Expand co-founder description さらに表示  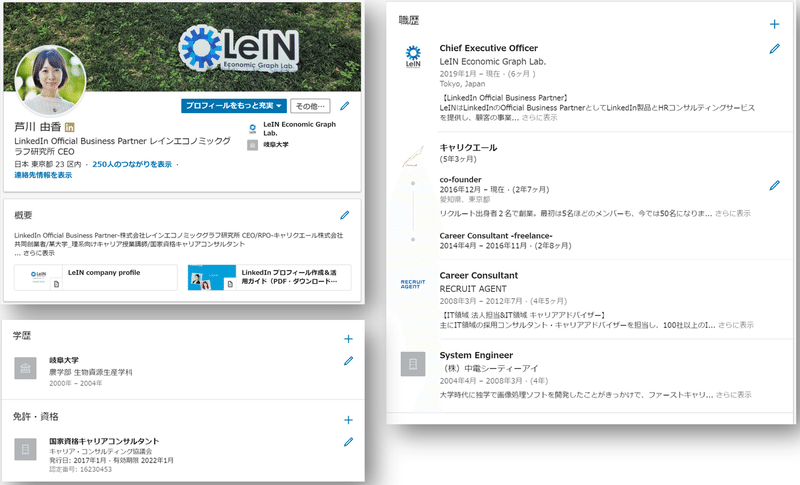(733, 213)
